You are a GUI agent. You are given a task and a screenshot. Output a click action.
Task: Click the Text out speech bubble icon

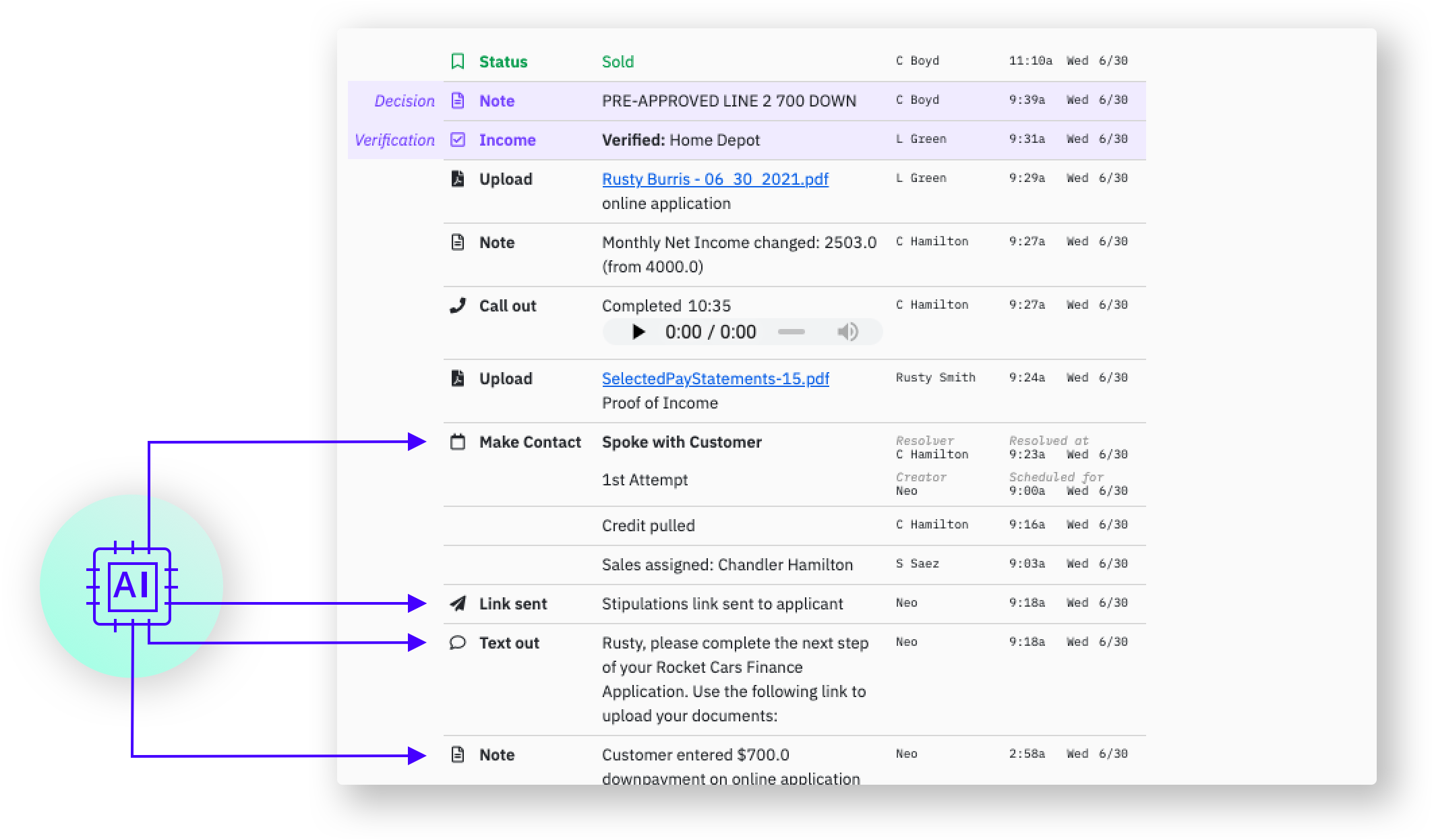(x=458, y=642)
